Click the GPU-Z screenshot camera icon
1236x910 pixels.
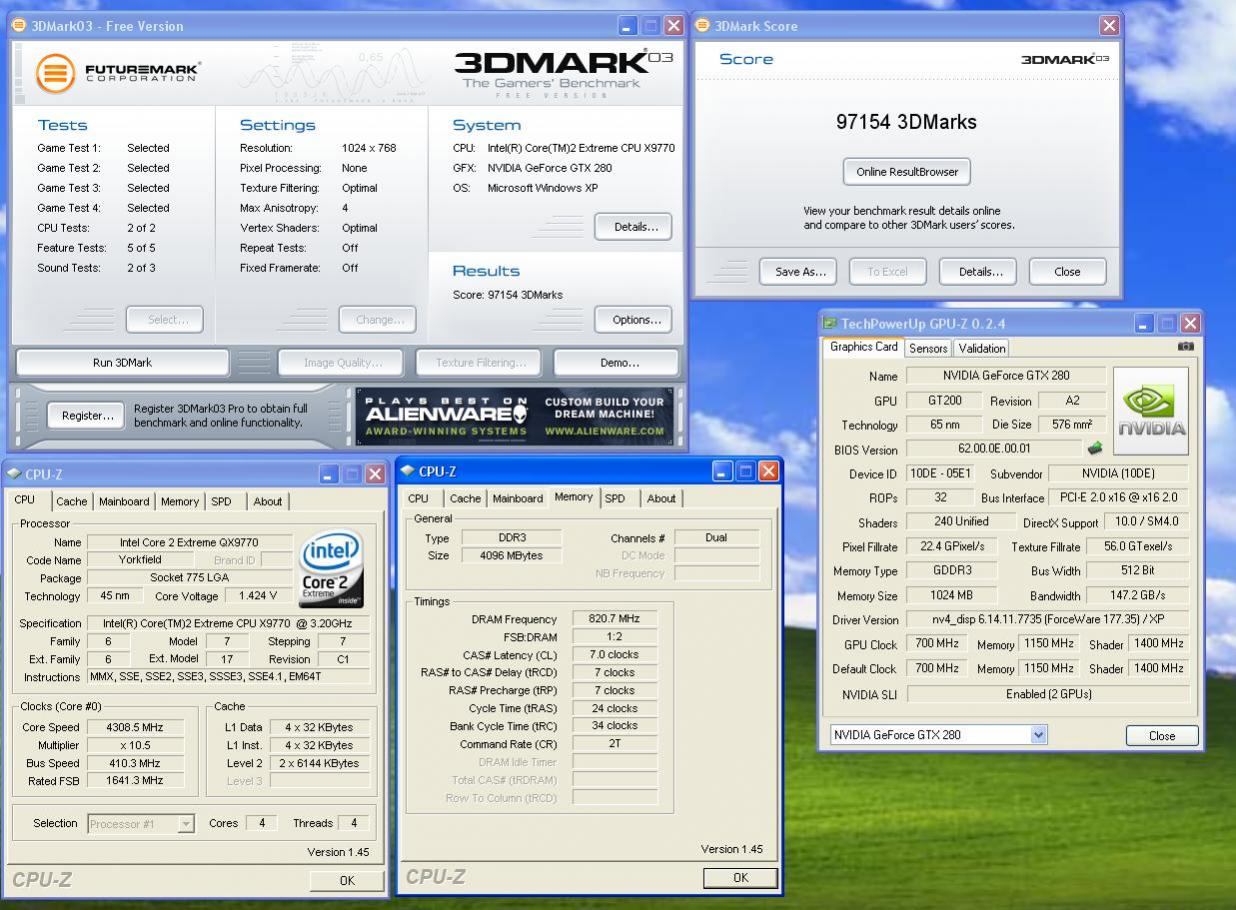pos(1185,346)
